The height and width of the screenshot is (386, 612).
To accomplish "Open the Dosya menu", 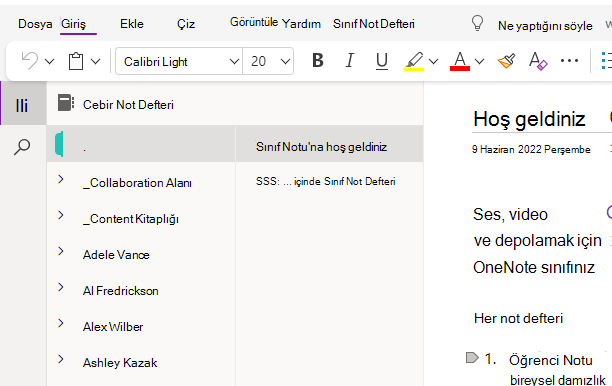I will click(35, 24).
